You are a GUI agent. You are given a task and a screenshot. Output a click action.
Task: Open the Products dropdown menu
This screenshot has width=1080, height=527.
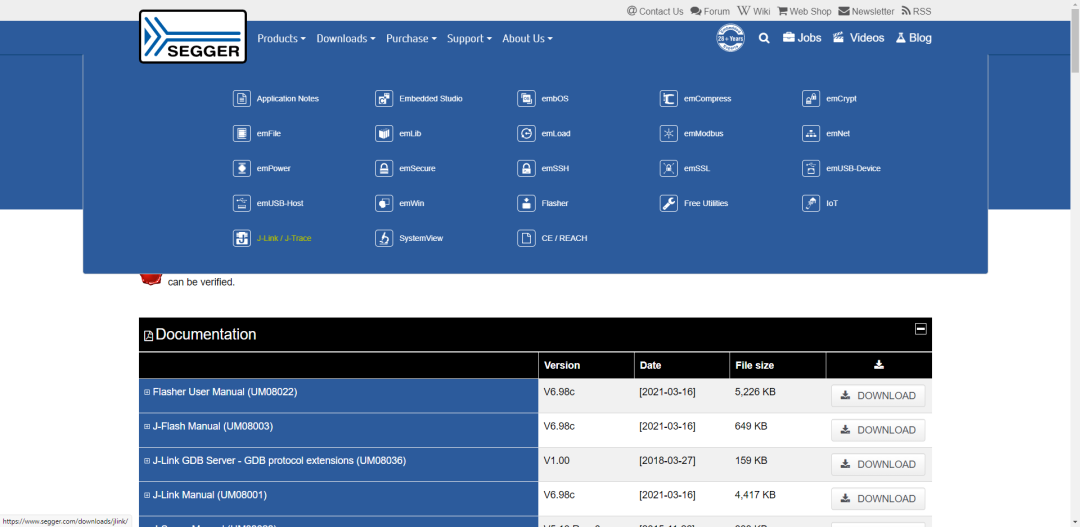pyautogui.click(x=281, y=39)
